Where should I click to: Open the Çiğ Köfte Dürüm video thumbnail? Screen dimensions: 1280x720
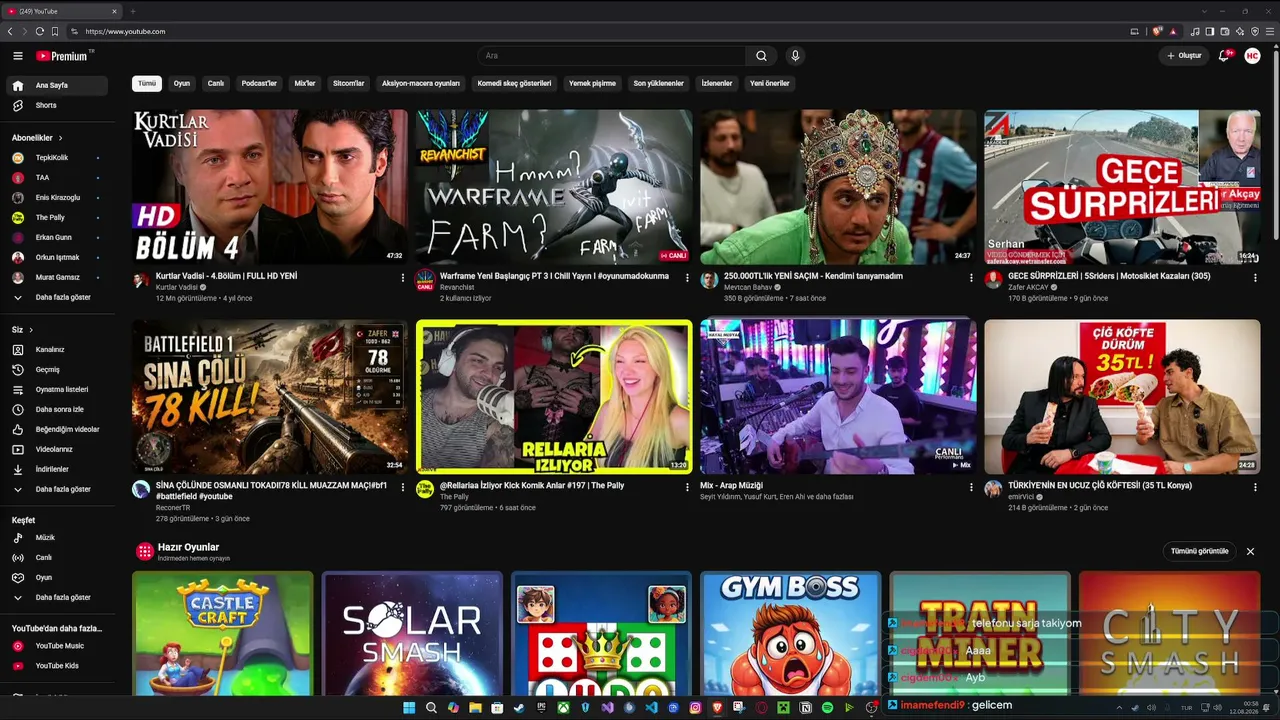click(x=1122, y=397)
